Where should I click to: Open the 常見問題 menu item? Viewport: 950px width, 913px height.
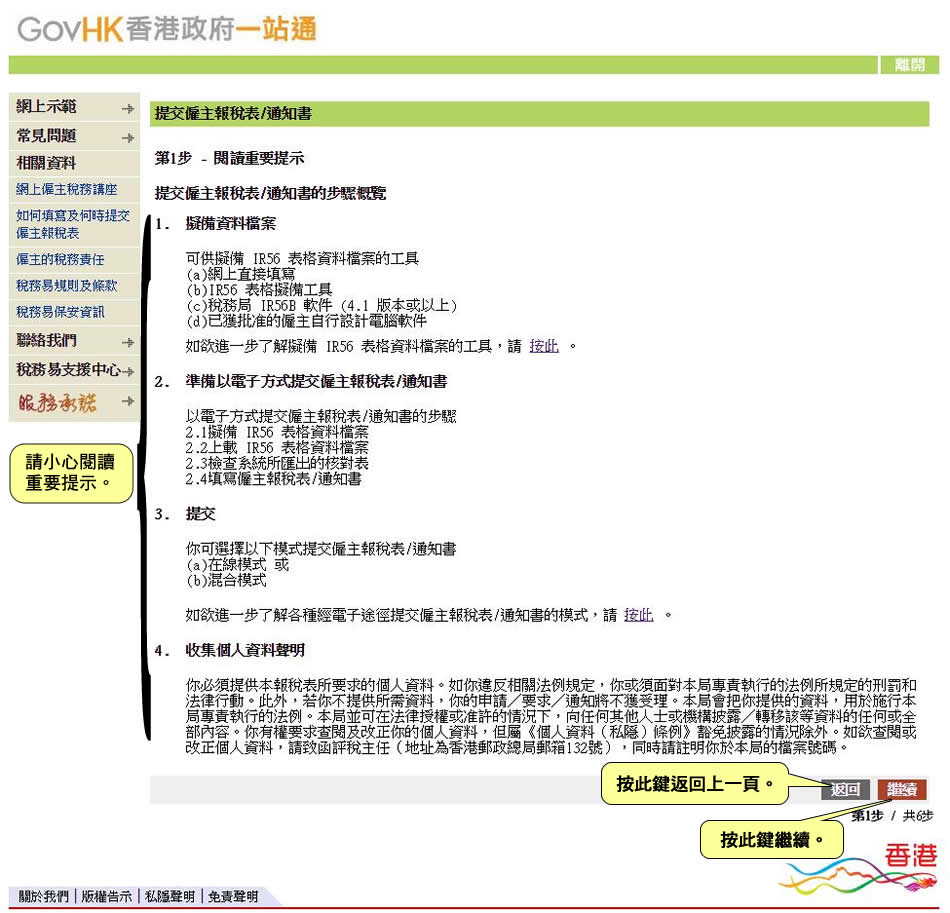click(x=47, y=136)
